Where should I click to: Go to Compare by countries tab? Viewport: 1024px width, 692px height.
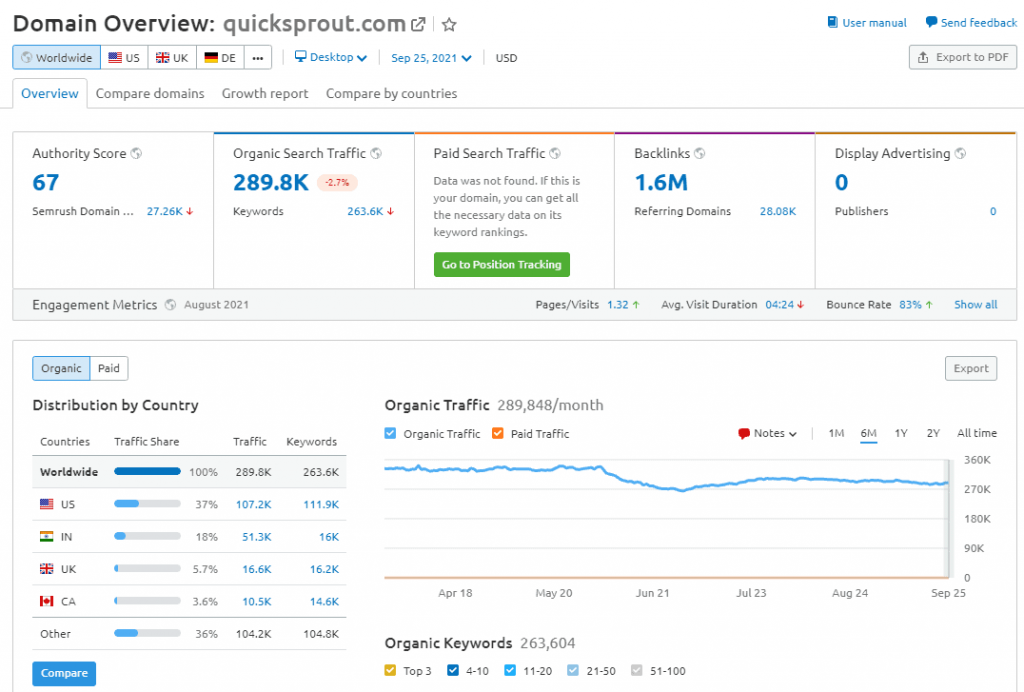point(392,93)
